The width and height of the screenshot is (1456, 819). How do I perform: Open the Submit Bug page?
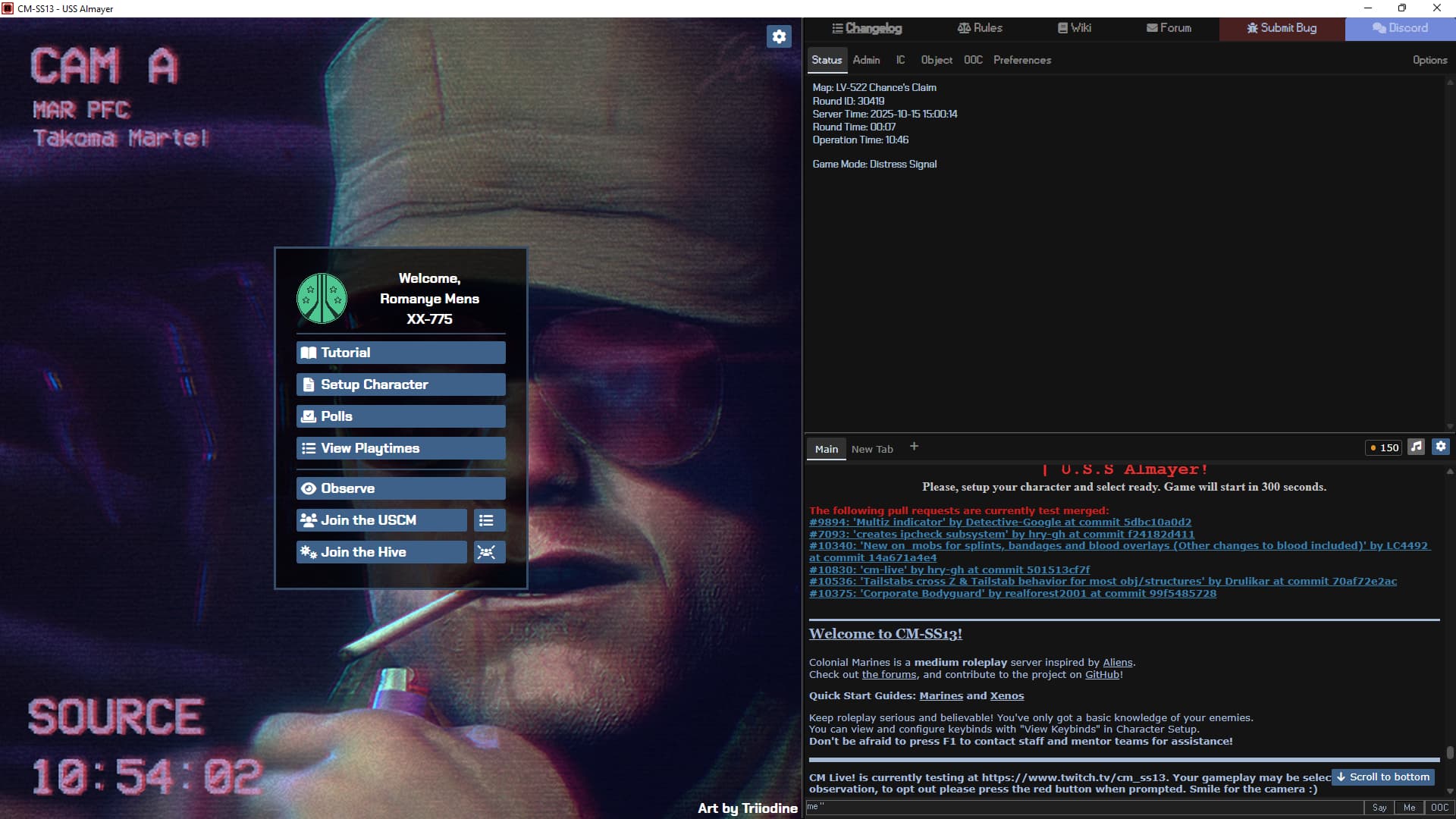tap(1282, 28)
